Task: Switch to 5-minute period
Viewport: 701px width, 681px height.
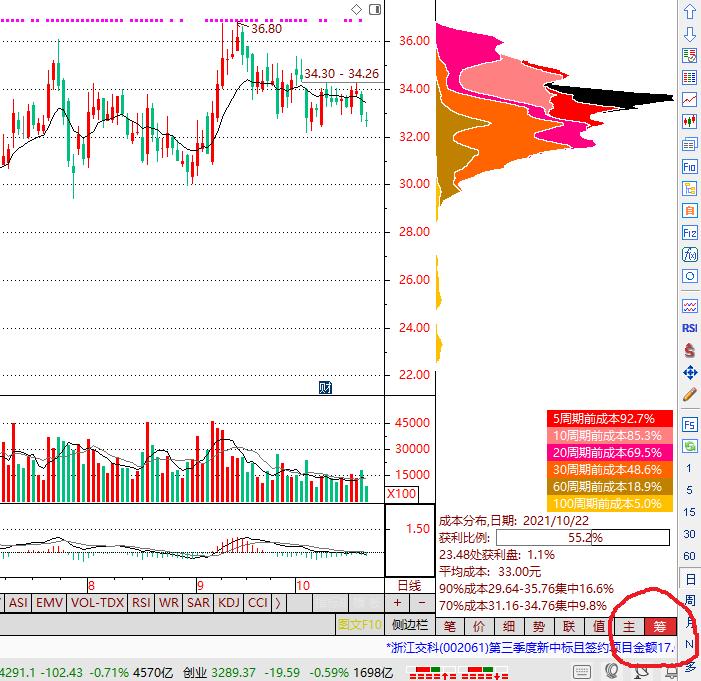Action: pyautogui.click(x=689, y=490)
